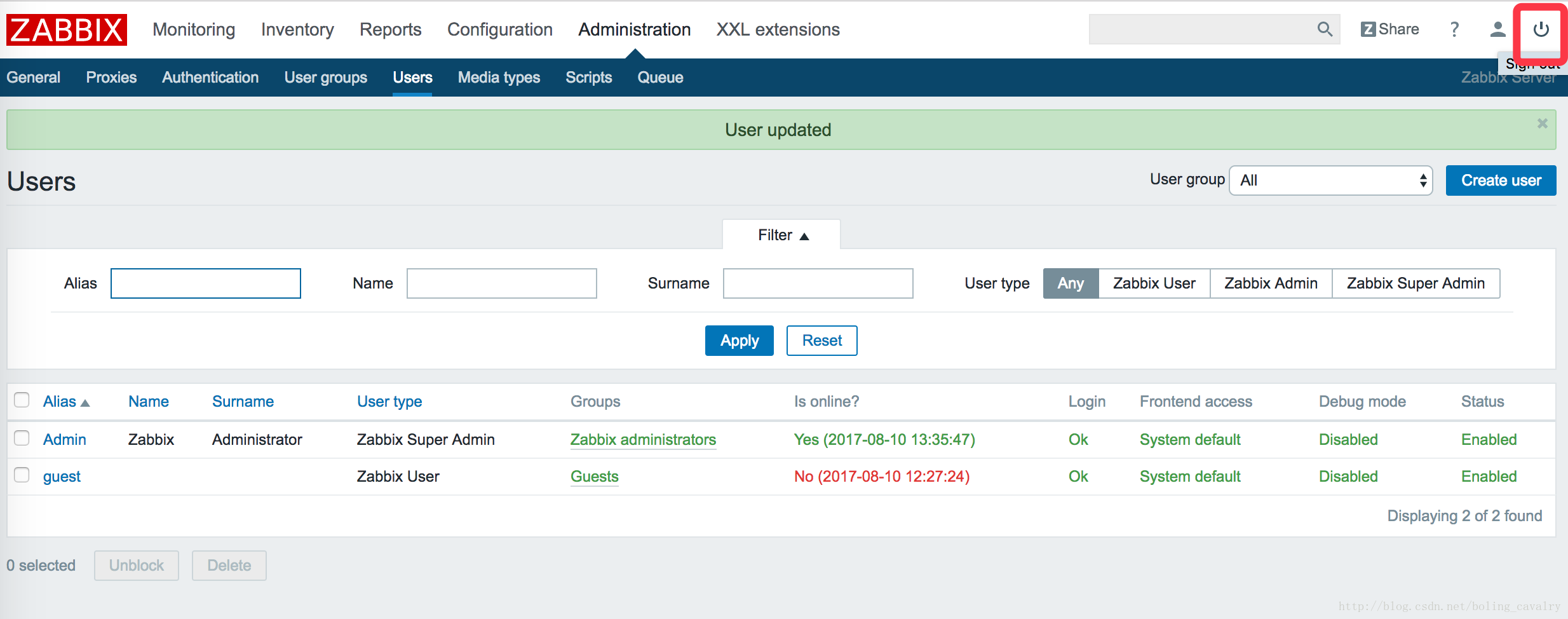Click guest's Disabled debug mode link
Image resolution: width=1568 pixels, height=619 pixels.
tap(1348, 477)
